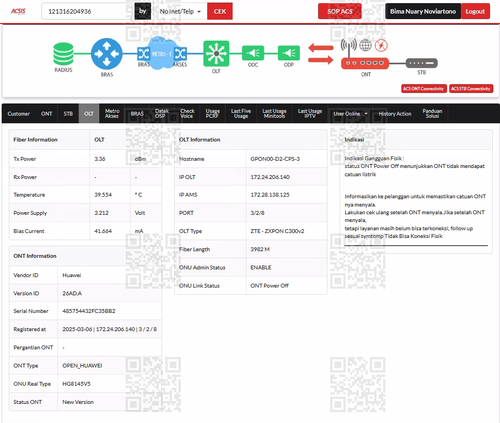Click the Fiber Information table header
The width and height of the screenshot is (500, 423).
[35, 140]
